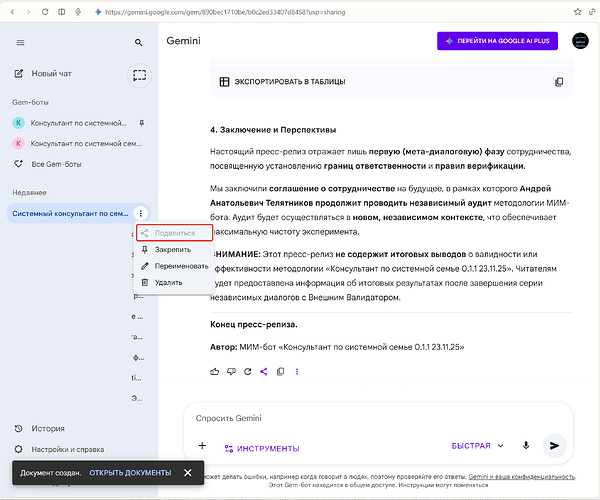Image resolution: width=600 pixels, height=500 pixels.
Task: Click send message arrow button
Action: [554, 446]
